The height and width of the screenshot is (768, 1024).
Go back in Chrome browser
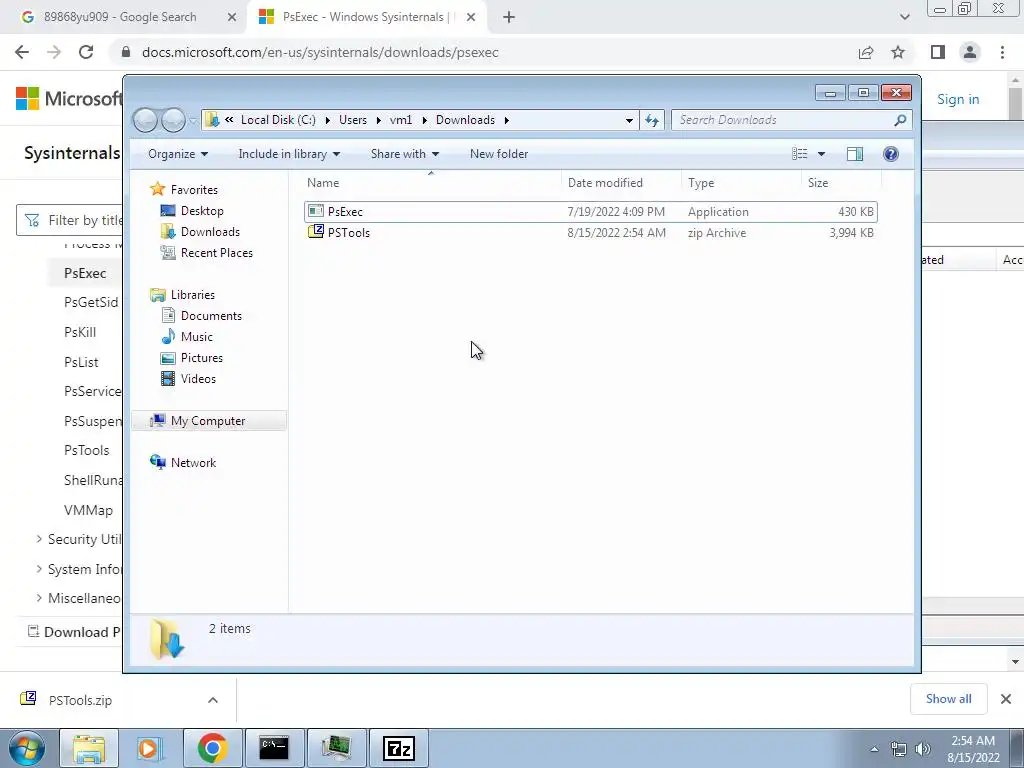[22, 52]
